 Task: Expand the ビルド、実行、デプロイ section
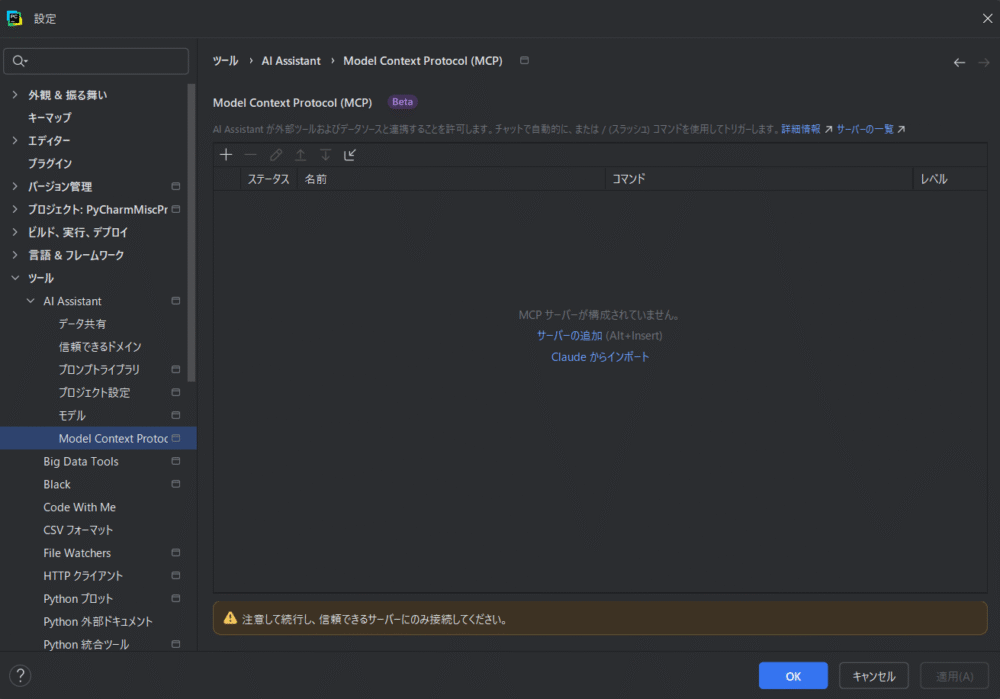pyautogui.click(x=15, y=232)
